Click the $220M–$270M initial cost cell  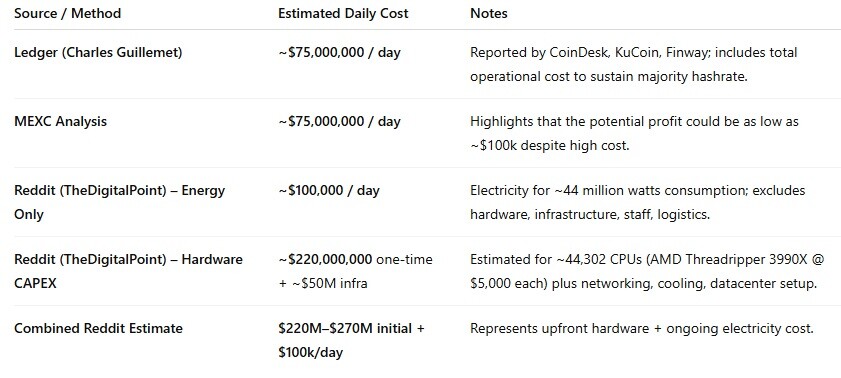coord(351,340)
